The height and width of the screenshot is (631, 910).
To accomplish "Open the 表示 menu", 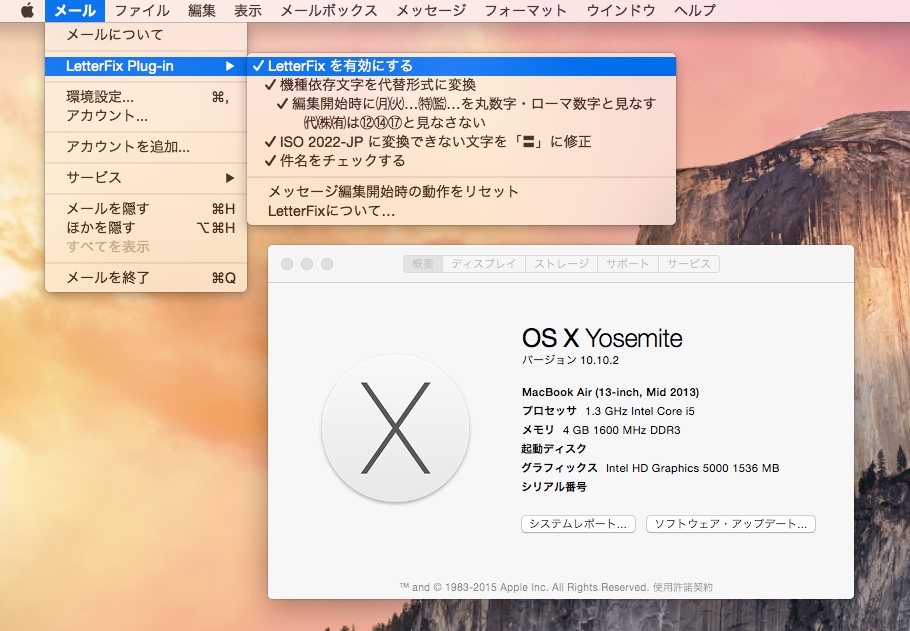I will tap(248, 10).
